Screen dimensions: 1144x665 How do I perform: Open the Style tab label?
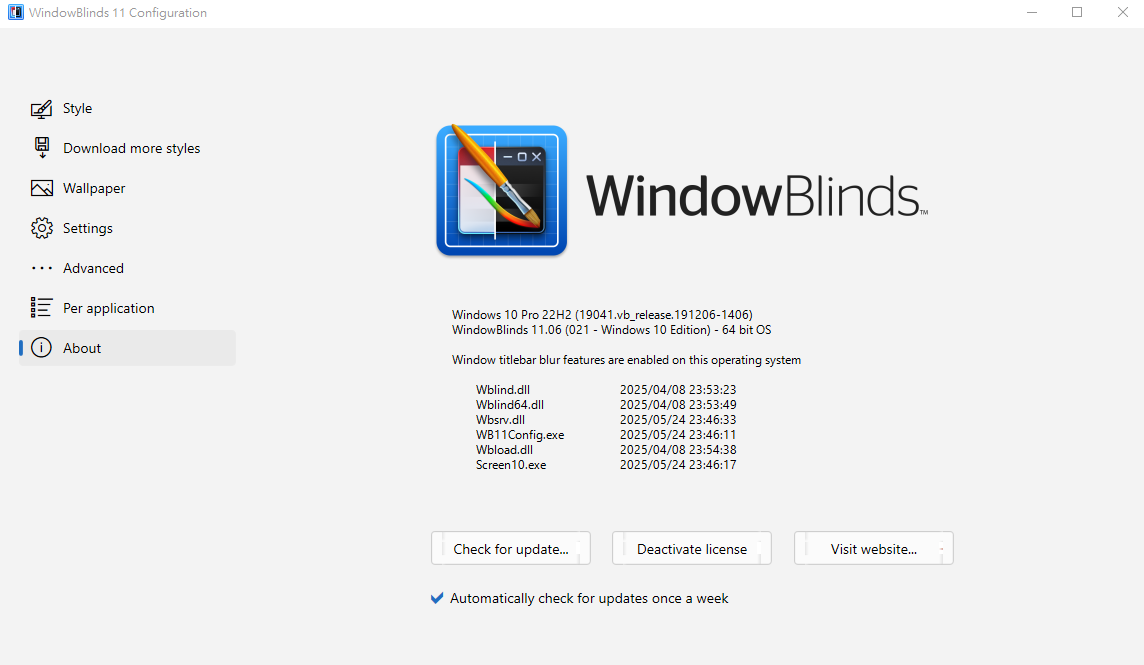click(x=77, y=109)
